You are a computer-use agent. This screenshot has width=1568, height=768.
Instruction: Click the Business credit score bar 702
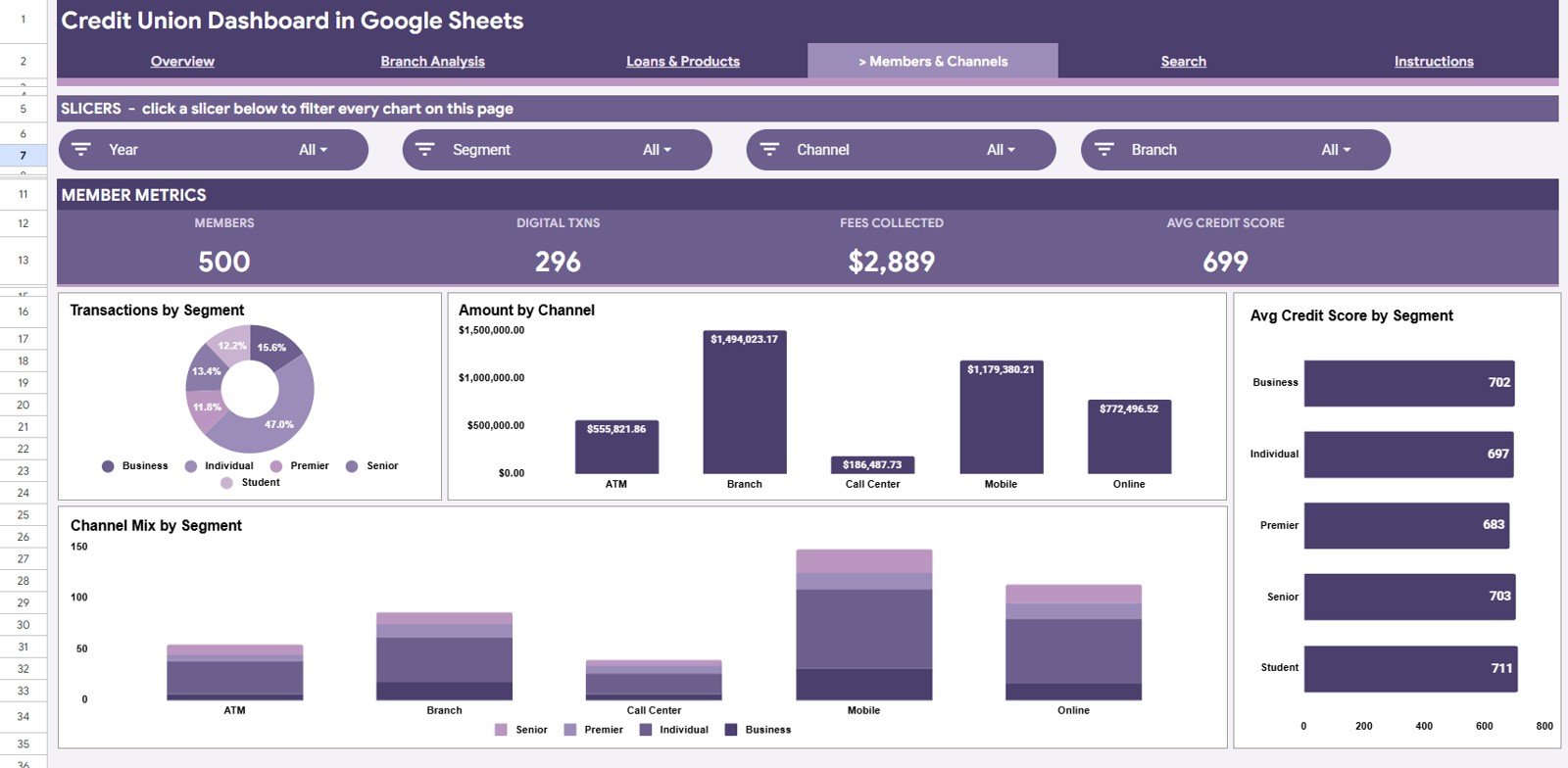[x=1409, y=383]
